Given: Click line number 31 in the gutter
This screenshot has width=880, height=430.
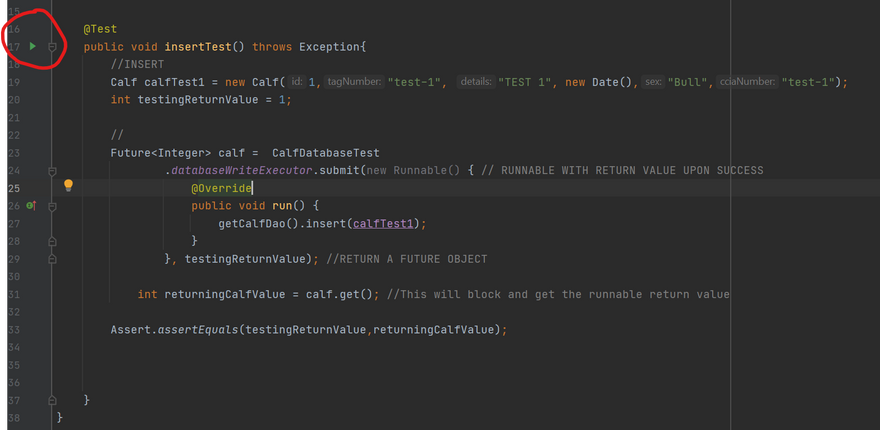Looking at the screenshot, I should tap(14, 294).
